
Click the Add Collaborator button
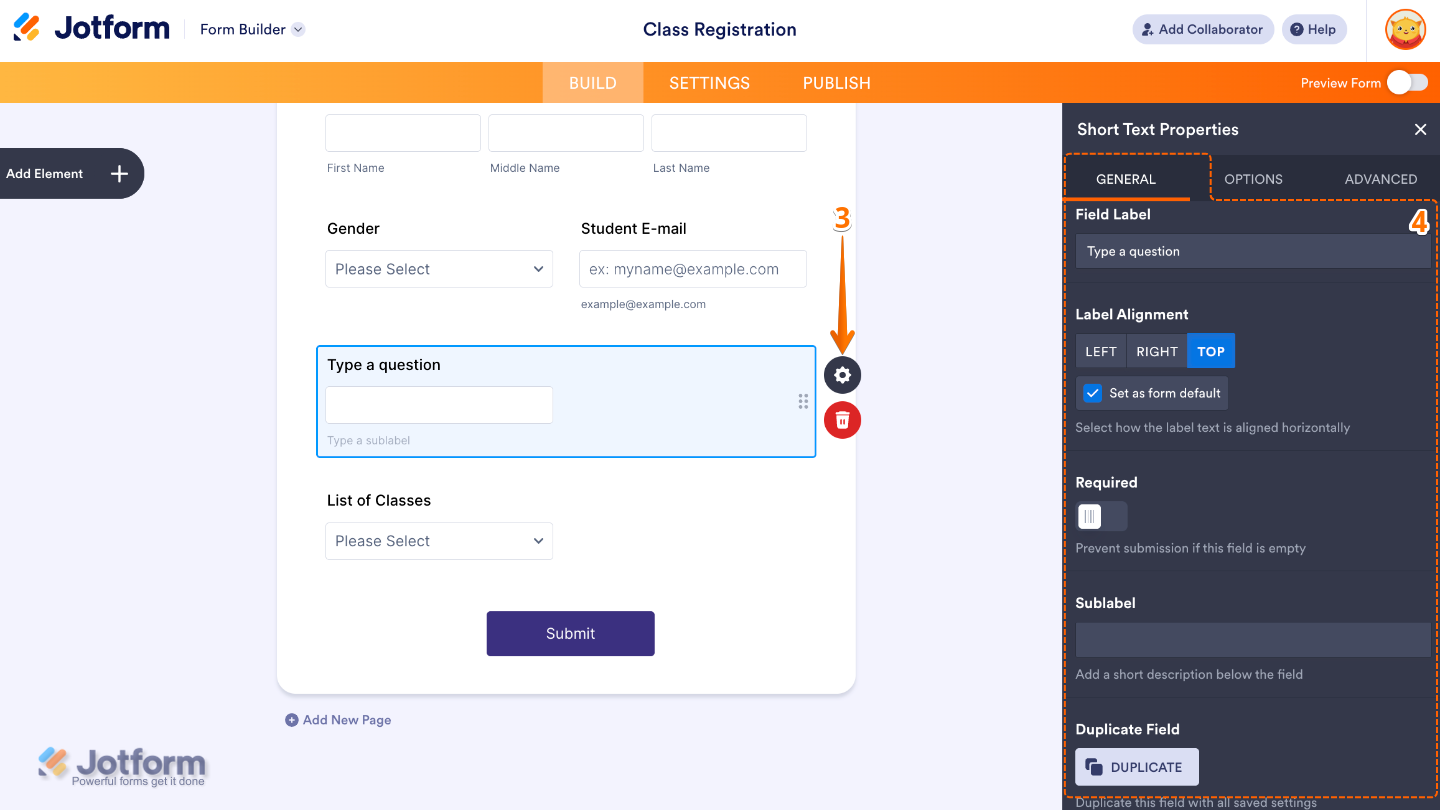pos(1202,29)
